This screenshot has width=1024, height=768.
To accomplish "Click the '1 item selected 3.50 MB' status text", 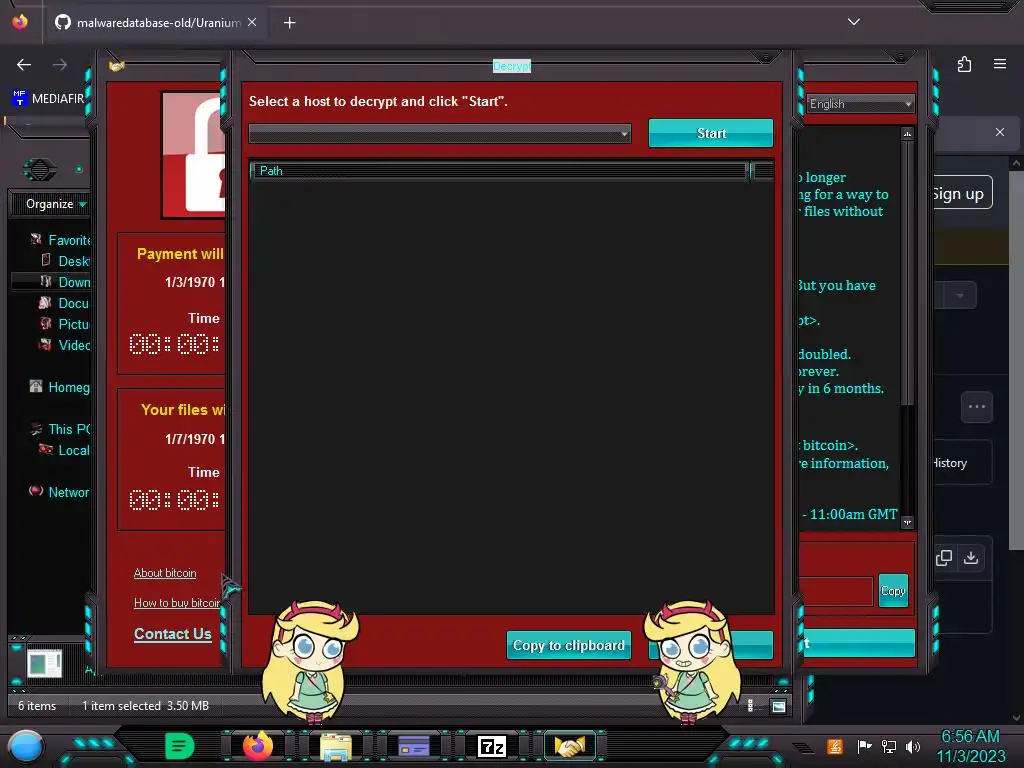I will click(145, 706).
